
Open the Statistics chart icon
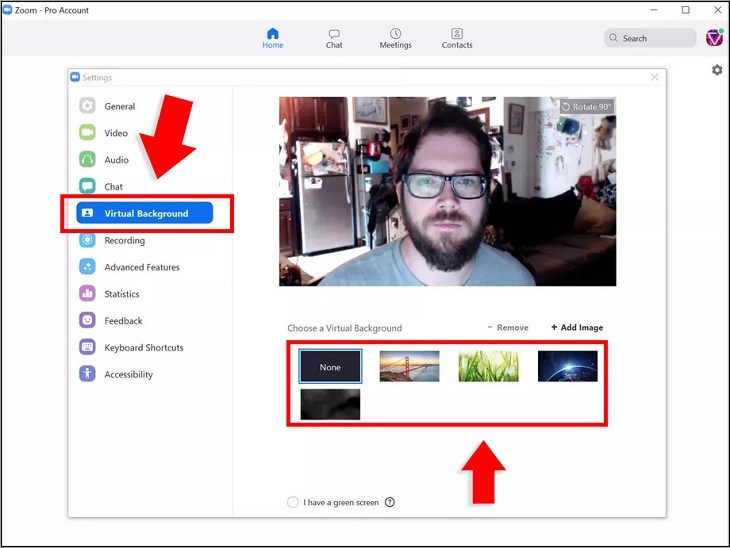(x=87, y=294)
